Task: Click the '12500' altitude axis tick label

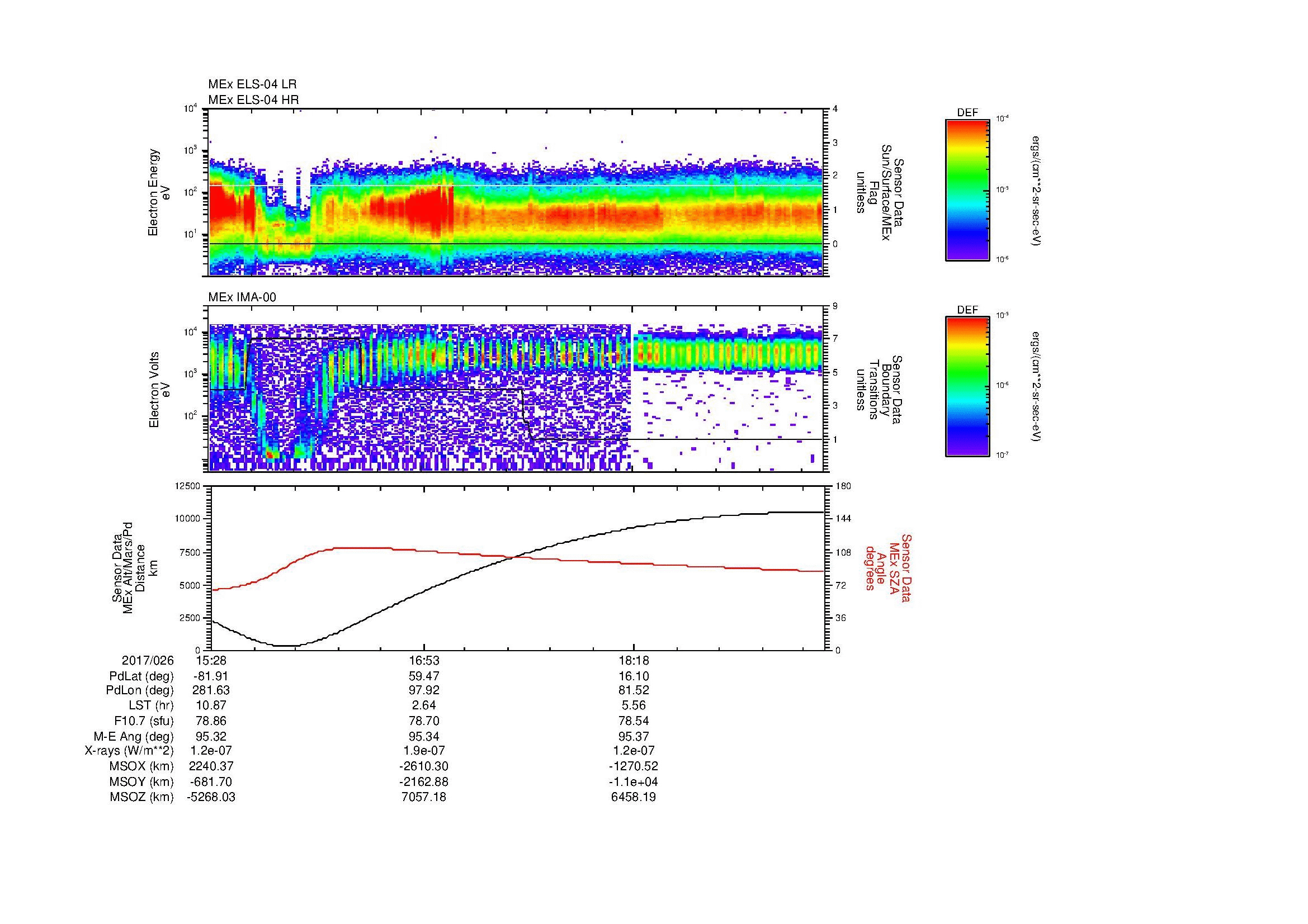Action: tap(188, 486)
